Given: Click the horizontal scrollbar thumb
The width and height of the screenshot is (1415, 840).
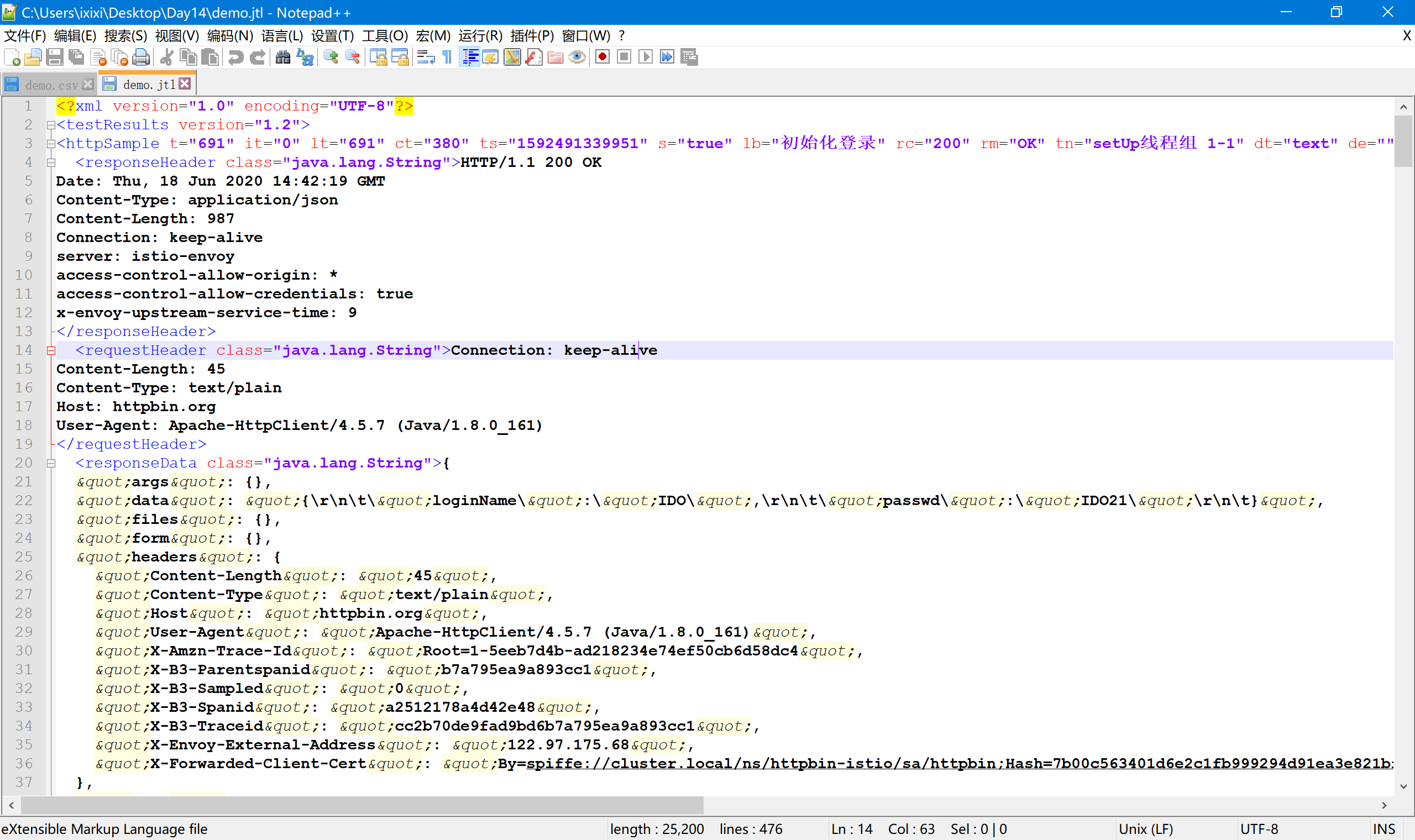Looking at the screenshot, I should point(362,805).
